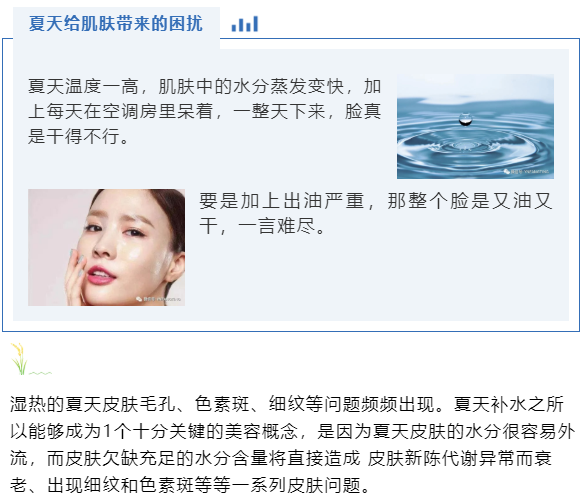The height and width of the screenshot is (498, 582).
Task: Click the paragraph starting 湿热的夏天皮肤毛孔
Action: (x=292, y=445)
